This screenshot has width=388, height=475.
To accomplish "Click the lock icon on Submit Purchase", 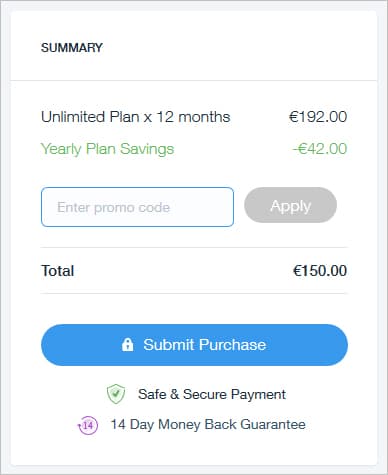I will [127, 344].
